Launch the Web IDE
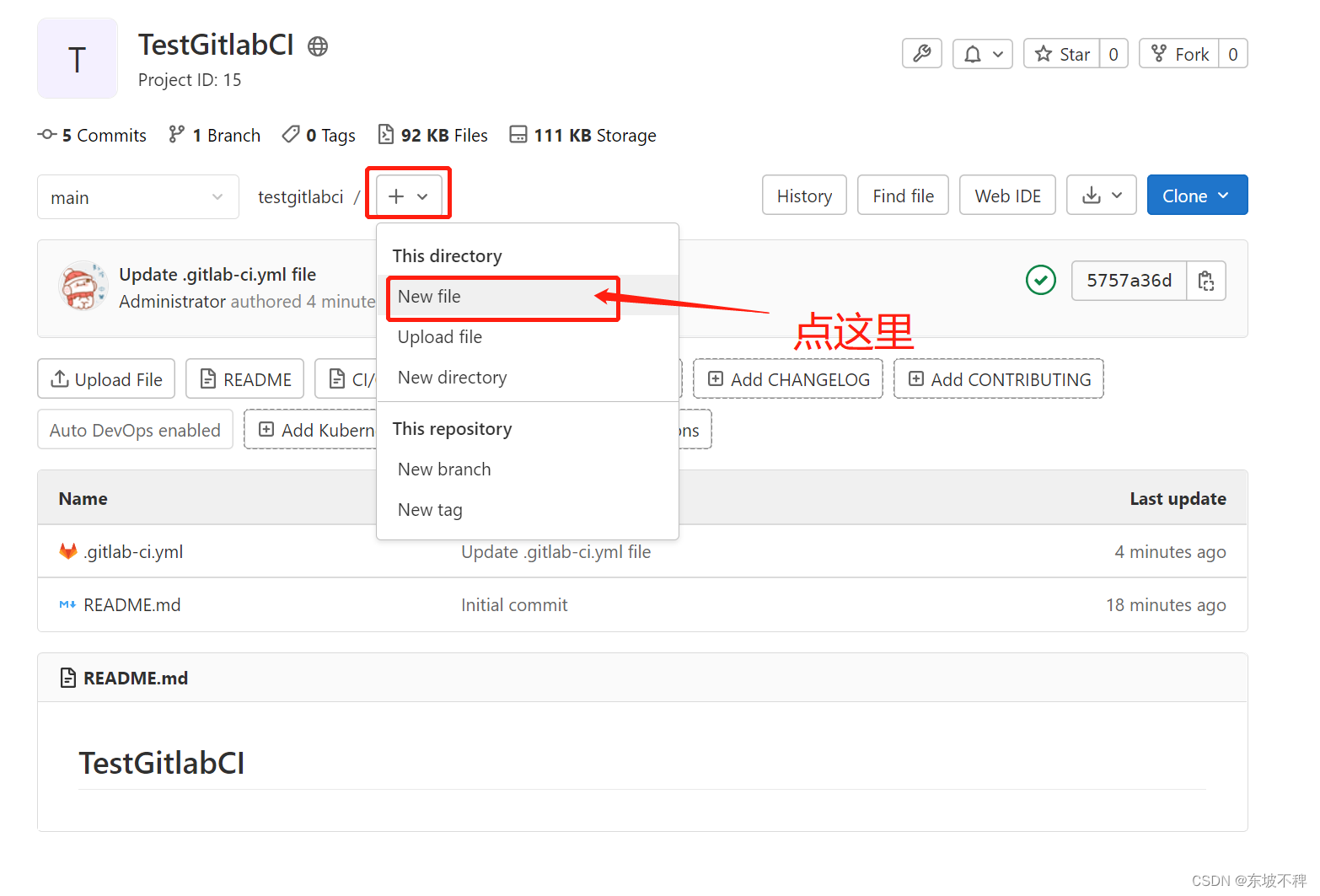Screen dimensions: 1320x896 (1007, 196)
